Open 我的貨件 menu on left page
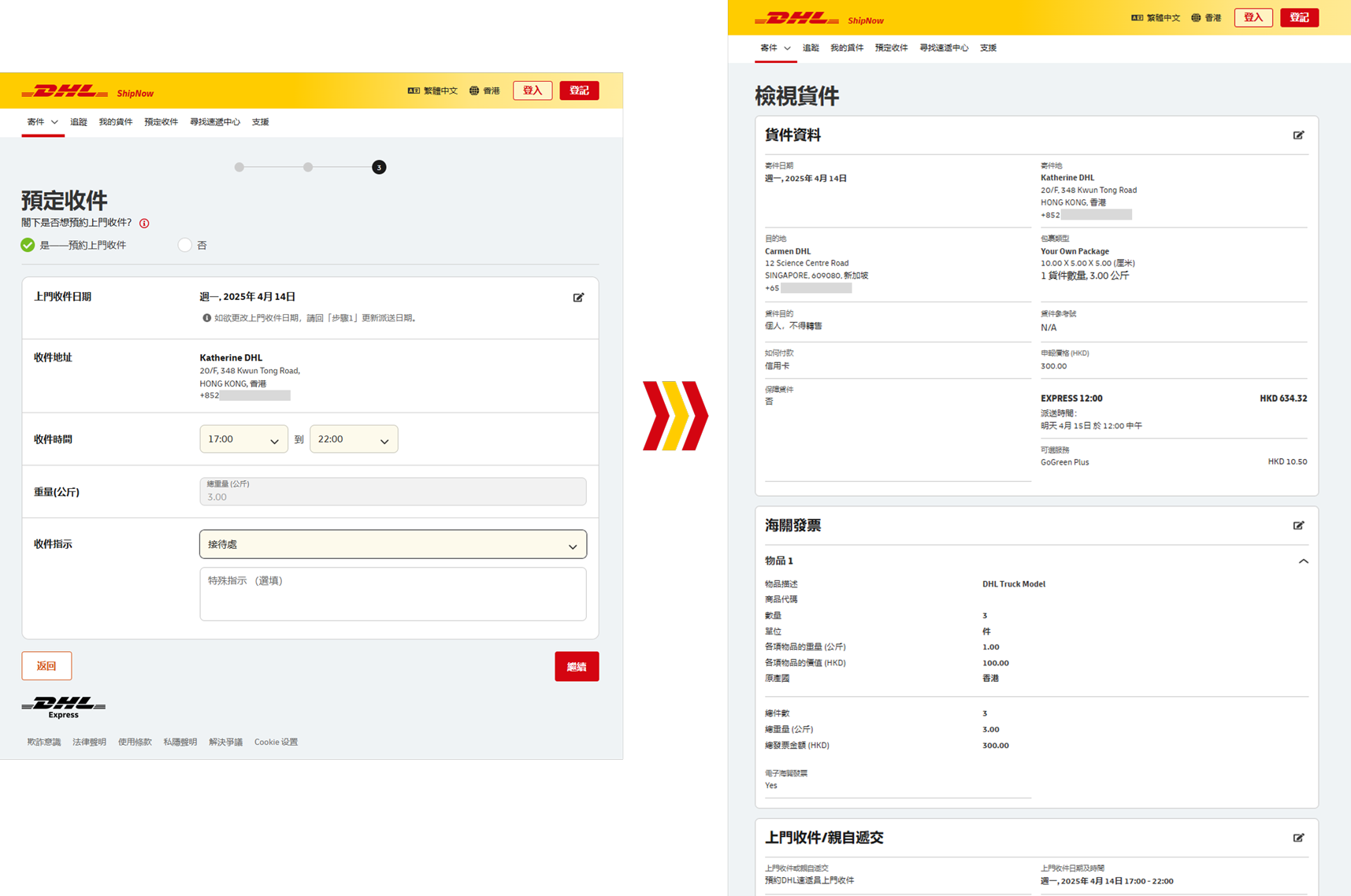The height and width of the screenshot is (896, 1351). 116,122
